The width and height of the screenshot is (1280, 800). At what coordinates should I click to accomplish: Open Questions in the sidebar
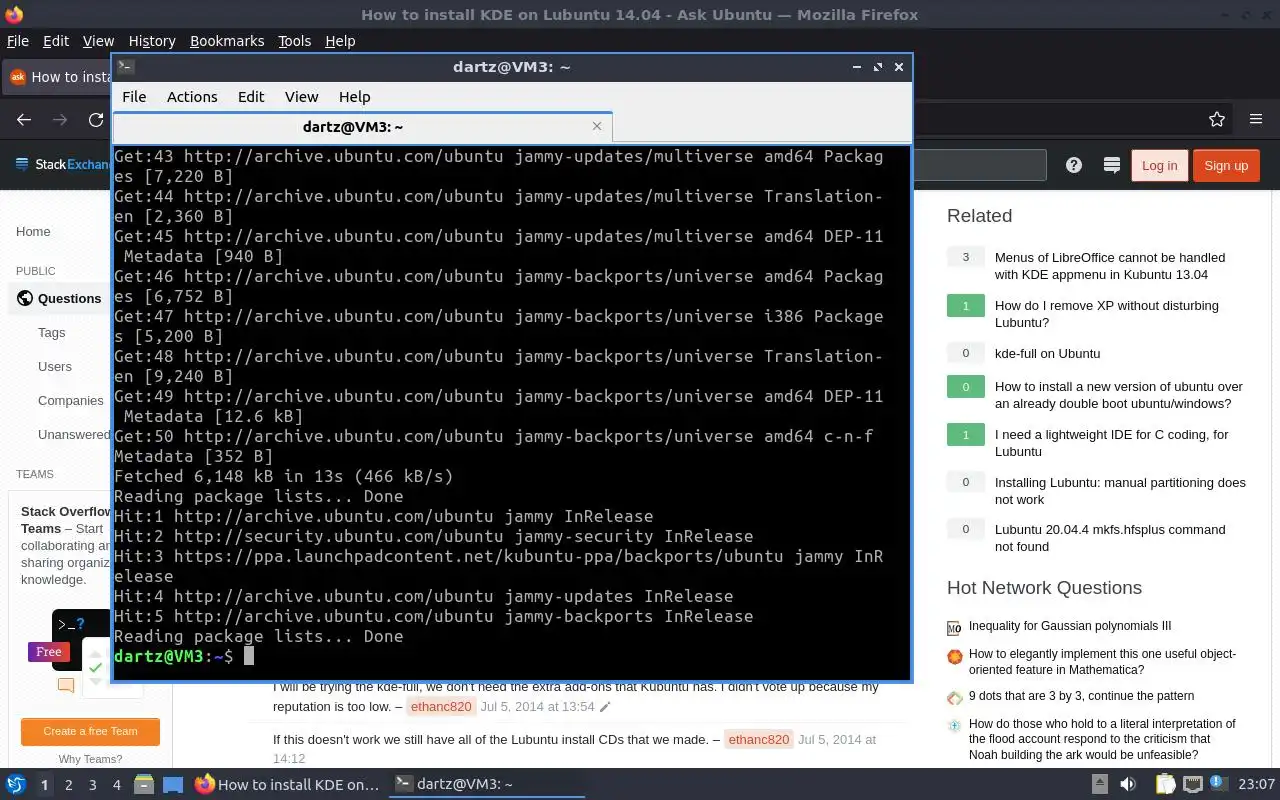(x=69, y=298)
